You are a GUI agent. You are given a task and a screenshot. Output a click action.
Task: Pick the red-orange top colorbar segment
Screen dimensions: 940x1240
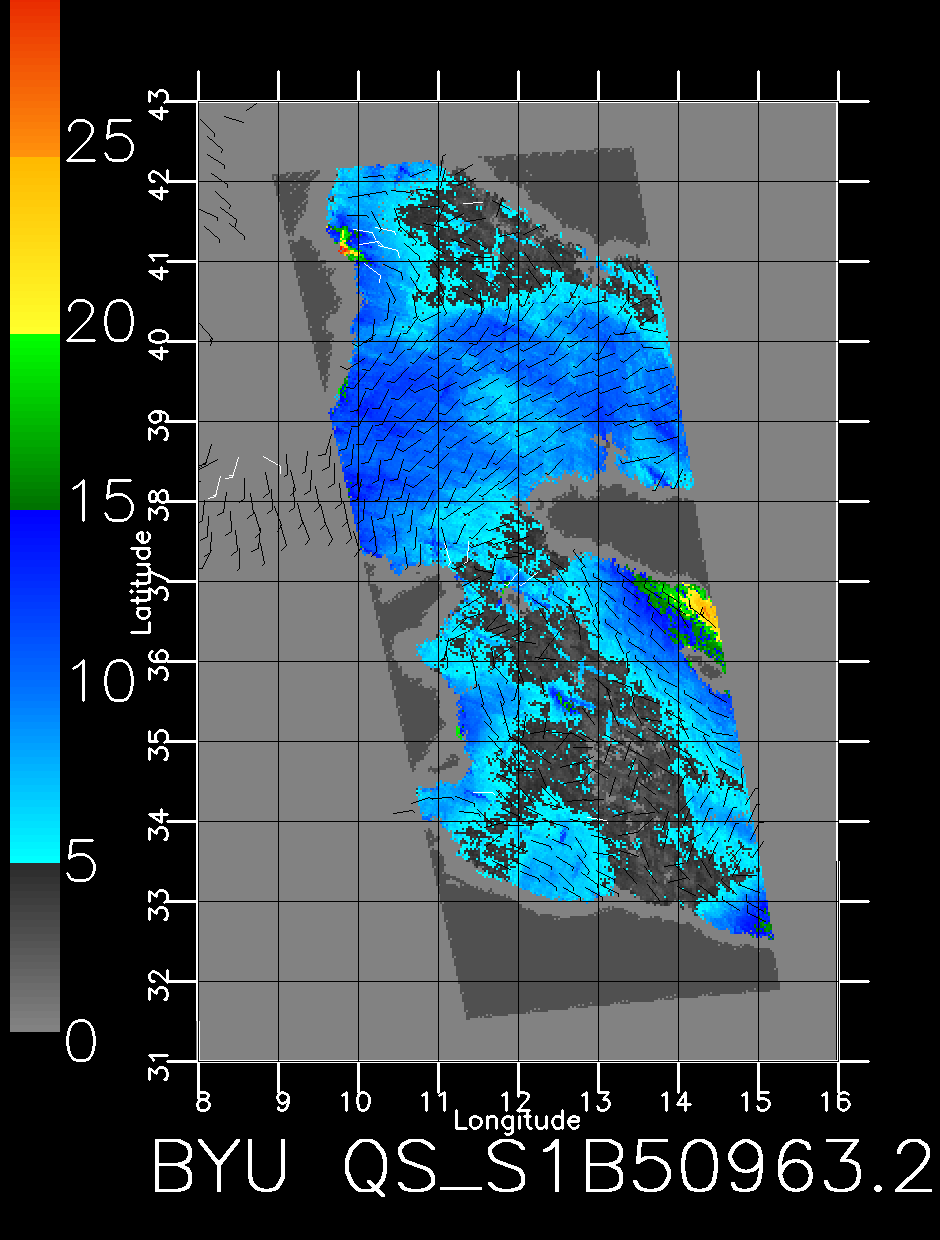(x=35, y=78)
